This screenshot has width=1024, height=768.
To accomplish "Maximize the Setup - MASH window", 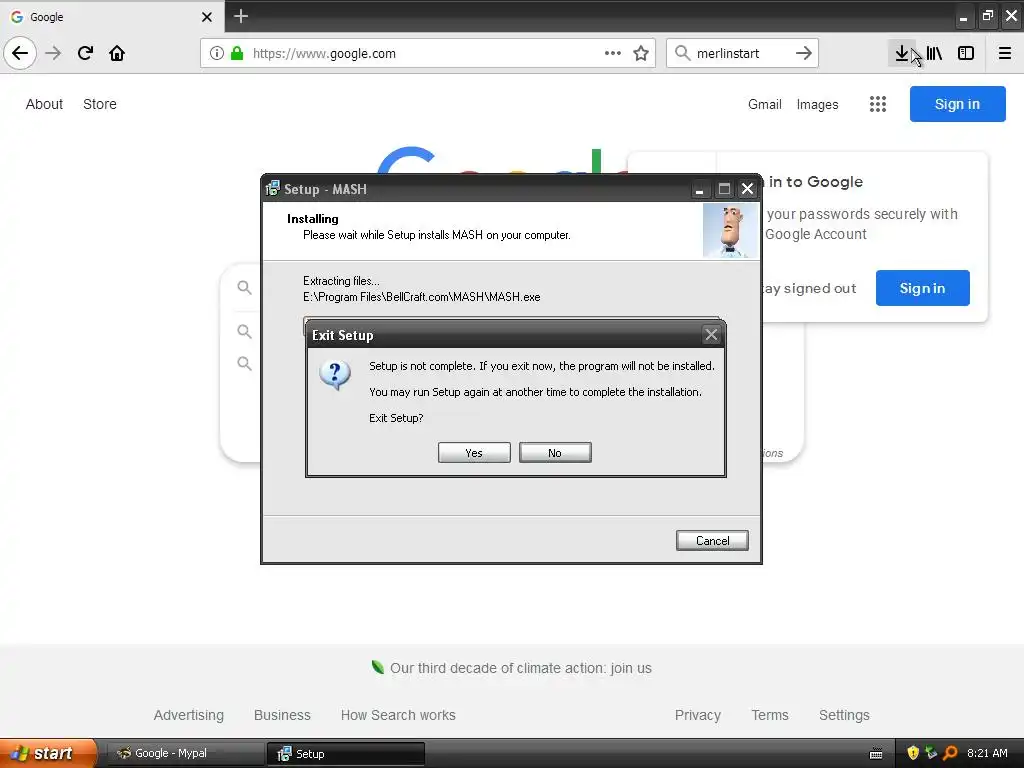I will [724, 189].
